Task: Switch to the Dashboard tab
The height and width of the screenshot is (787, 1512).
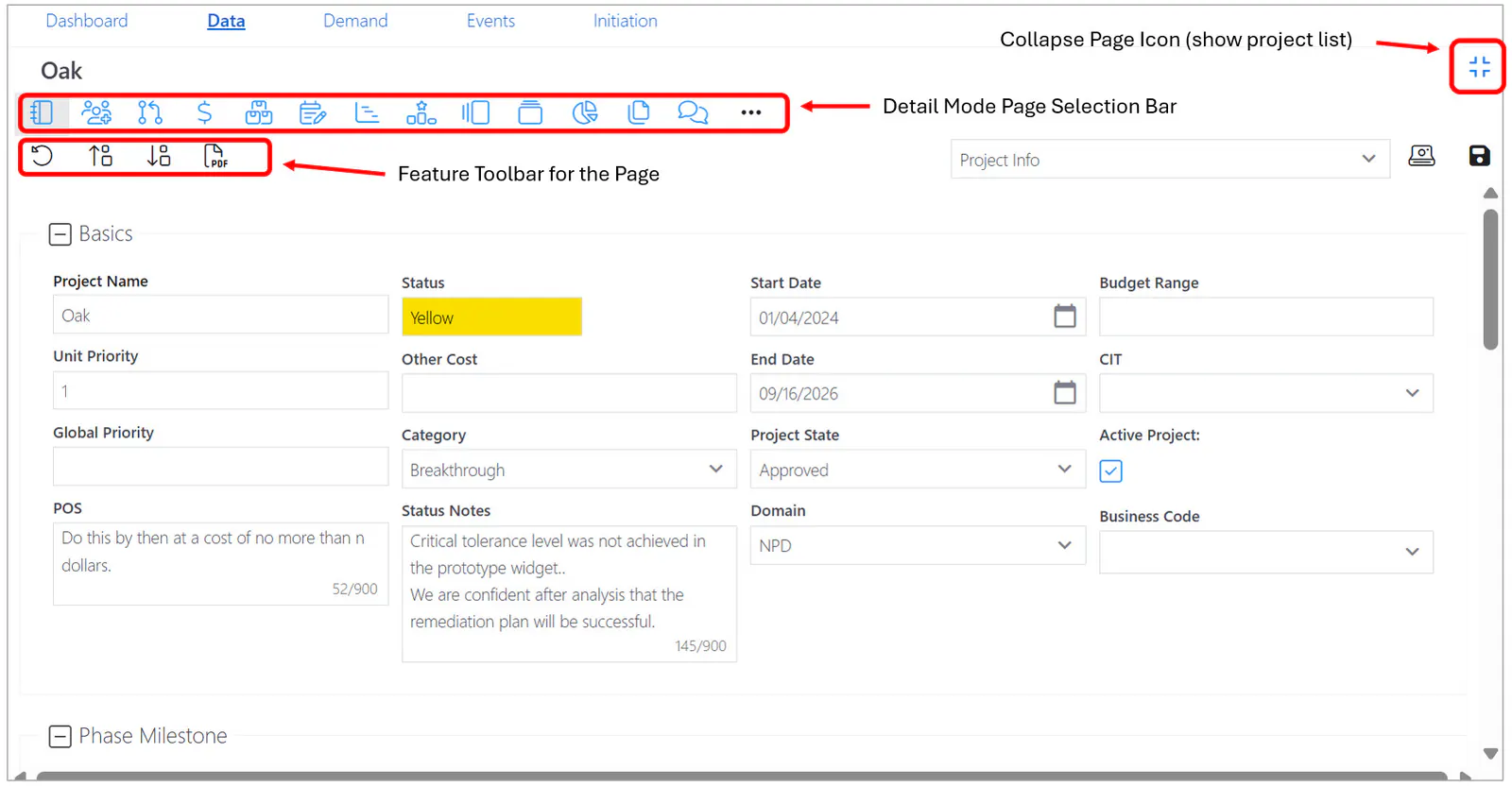Action: [87, 21]
